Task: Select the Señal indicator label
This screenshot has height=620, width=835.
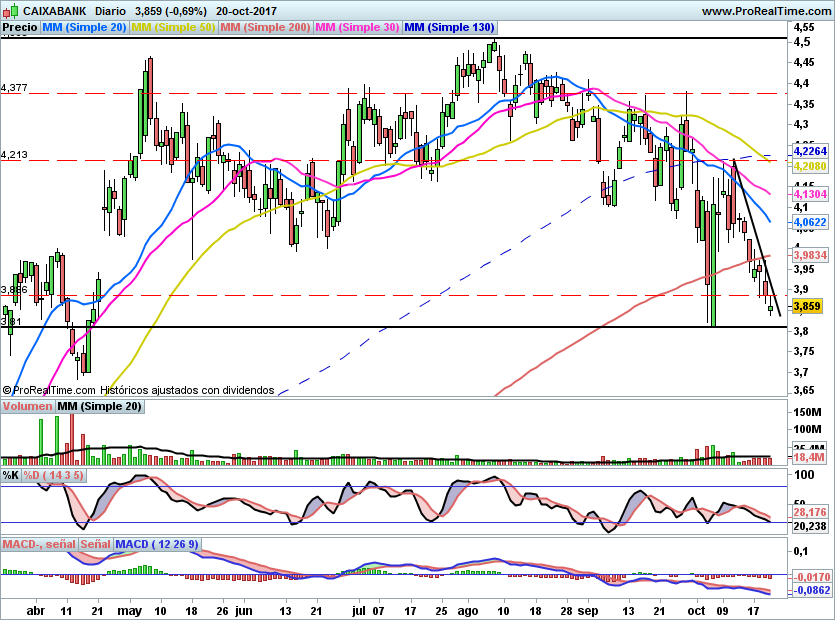Action: pos(96,545)
